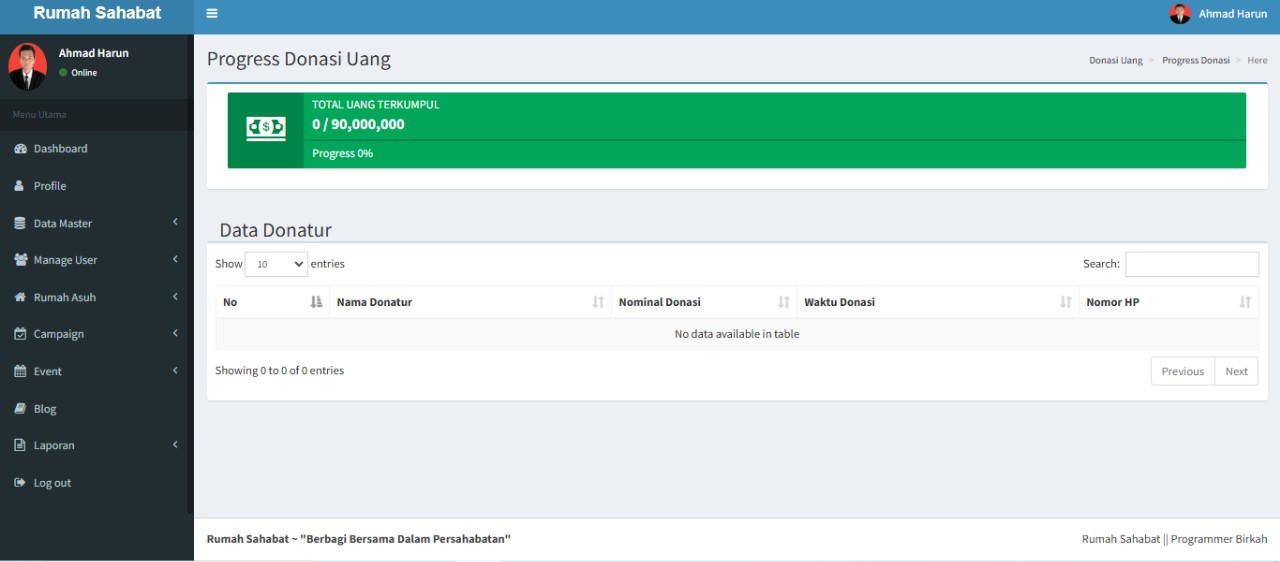Sort the table by the No column
The height and width of the screenshot is (562, 1280).
(272, 302)
